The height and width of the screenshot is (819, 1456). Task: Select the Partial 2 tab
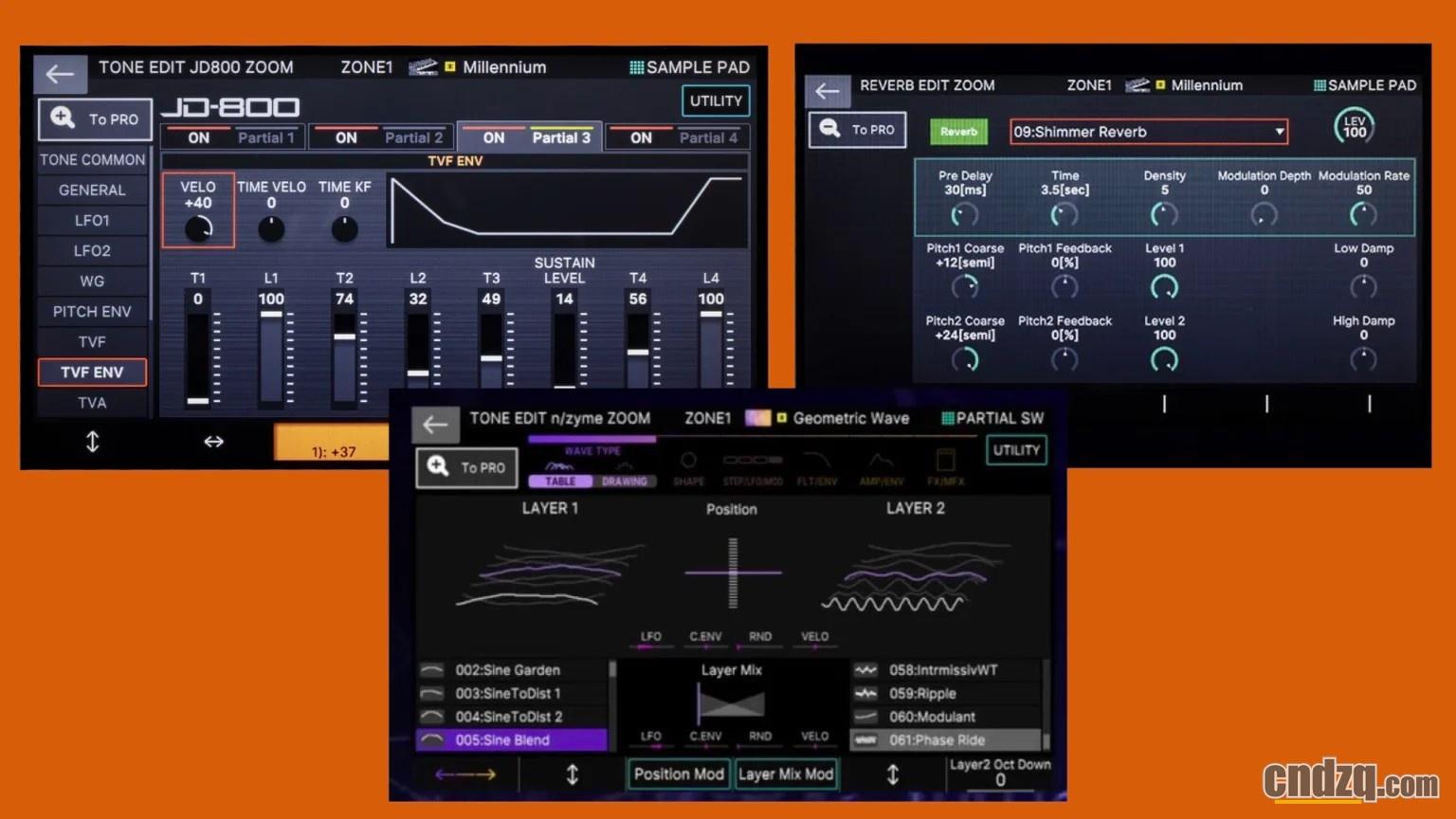[x=413, y=137]
